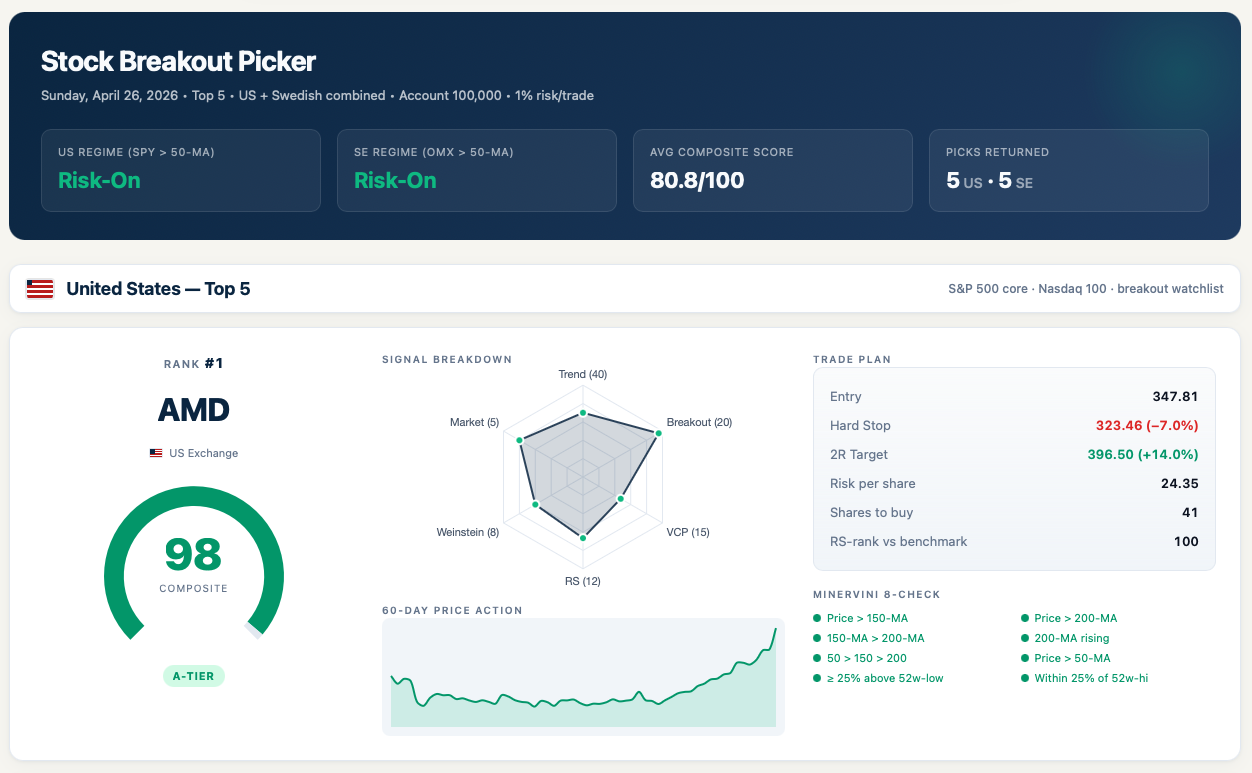The height and width of the screenshot is (773, 1252).
Task: Click the Picks Returned summary card
Action: coord(1068,170)
